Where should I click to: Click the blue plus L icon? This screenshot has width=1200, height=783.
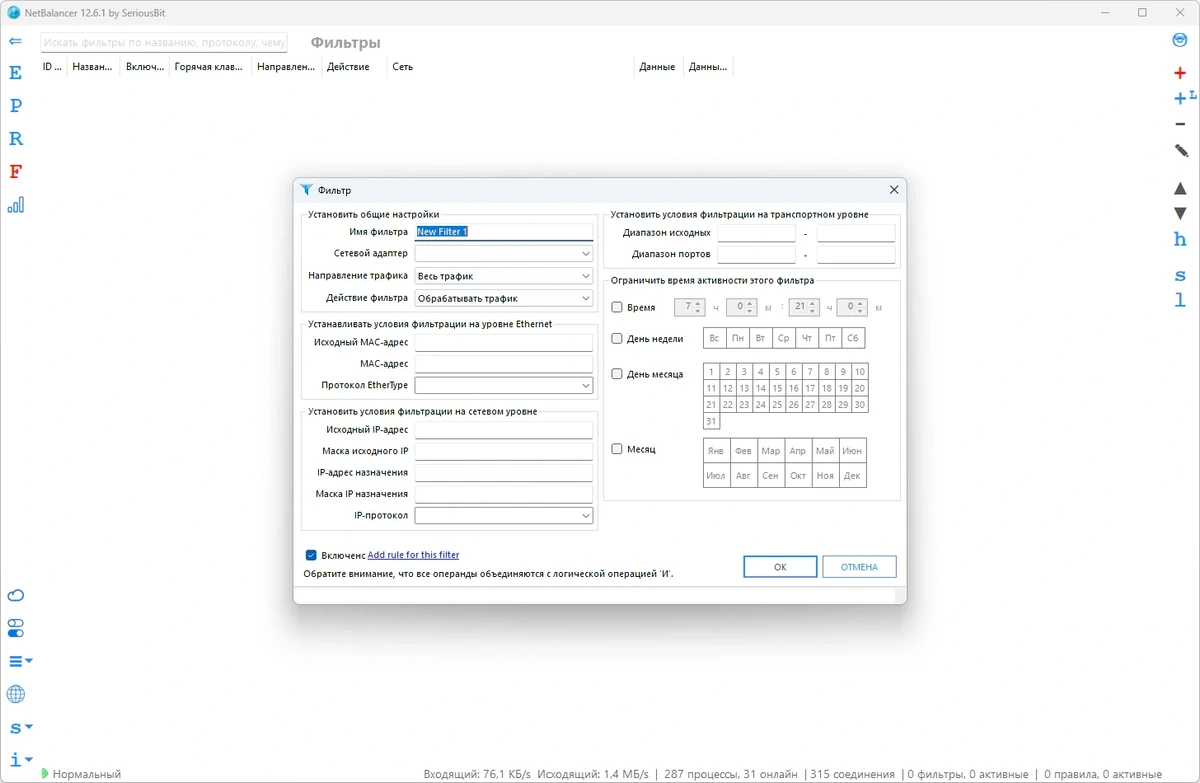tap(1184, 98)
